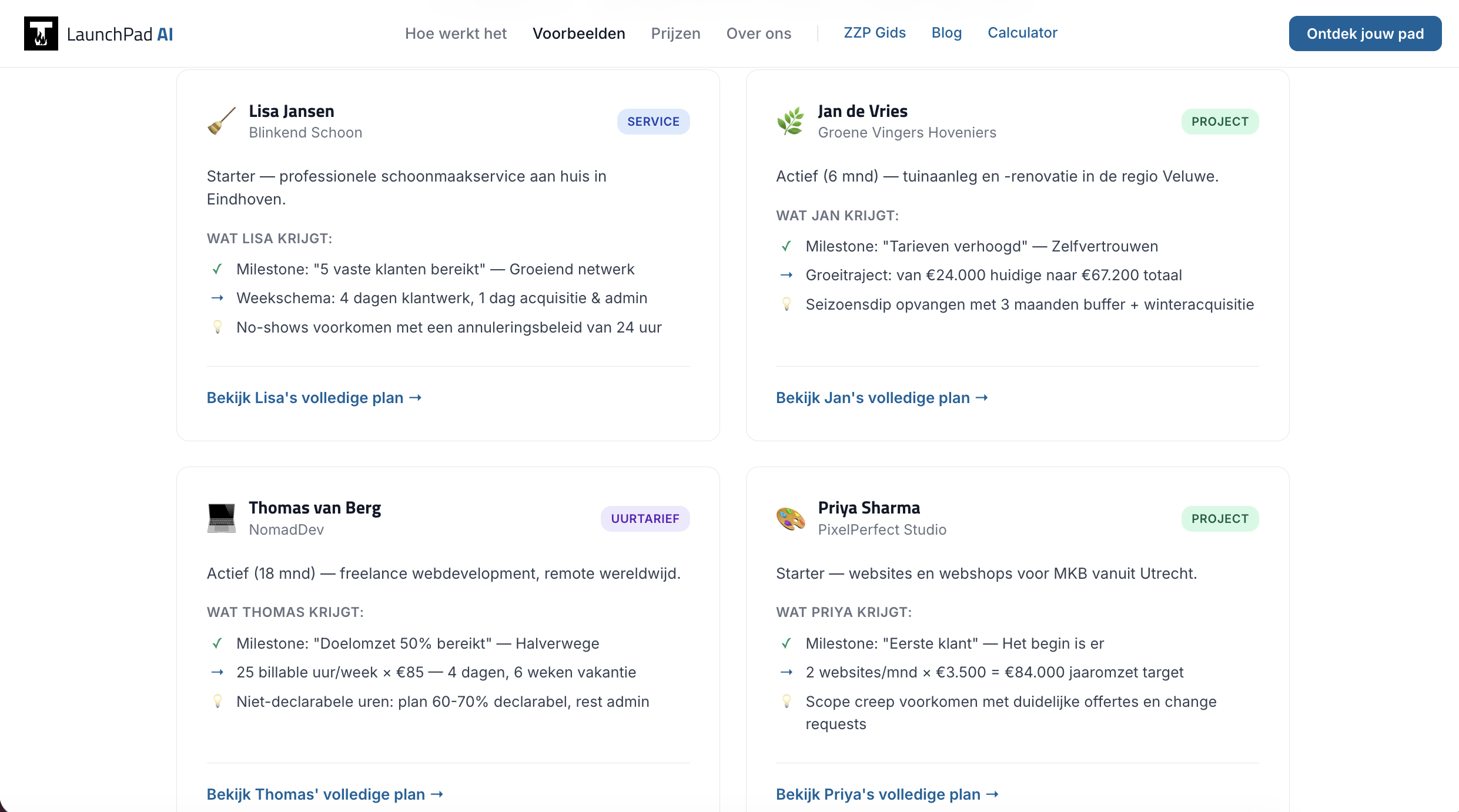1459x812 pixels.
Task: Open the Over ons page
Action: (758, 33)
